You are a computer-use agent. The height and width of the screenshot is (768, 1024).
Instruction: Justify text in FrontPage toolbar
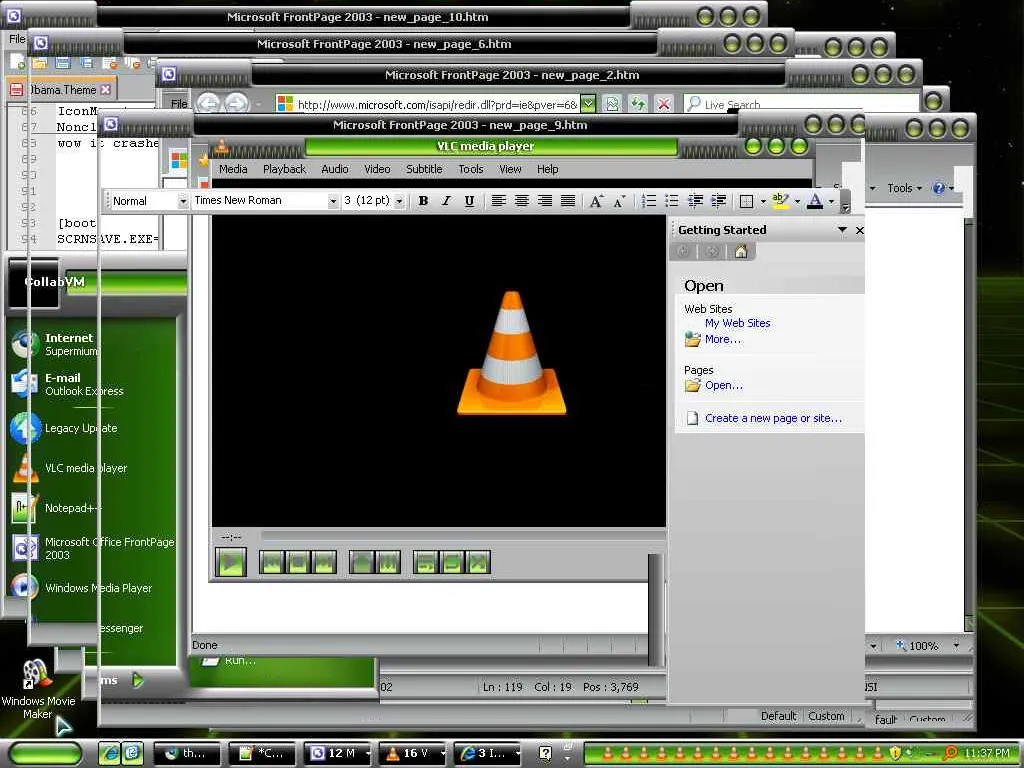(568, 200)
